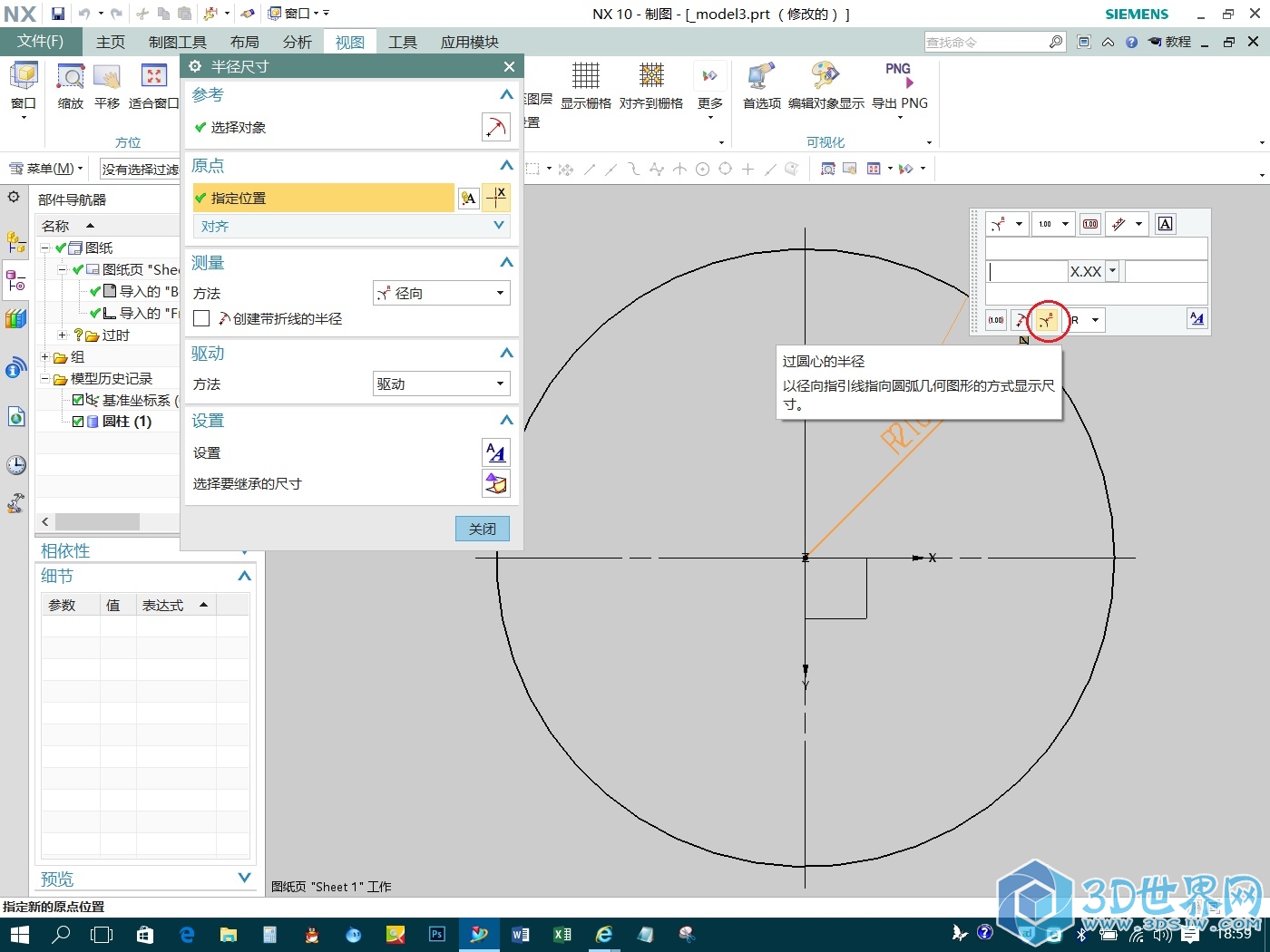Click the 对齐到栅格 snap to grid icon
The height and width of the screenshot is (952, 1270).
pyautogui.click(x=651, y=76)
